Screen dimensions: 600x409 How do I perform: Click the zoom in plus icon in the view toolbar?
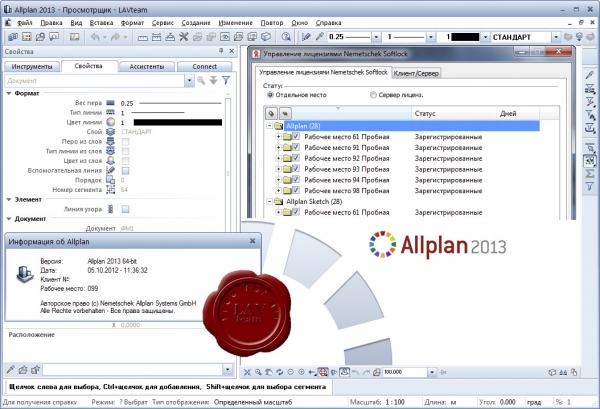pyautogui.click(x=301, y=372)
